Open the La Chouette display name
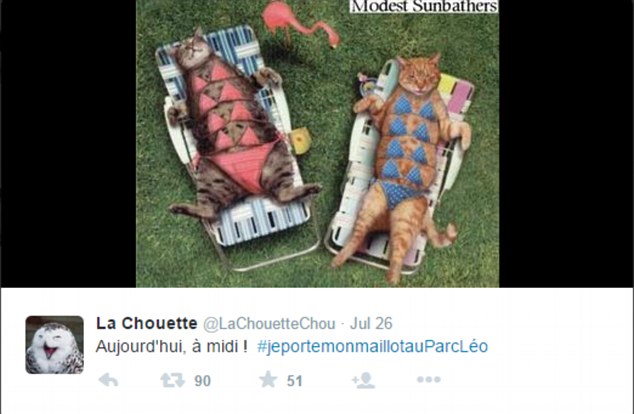 coord(147,323)
